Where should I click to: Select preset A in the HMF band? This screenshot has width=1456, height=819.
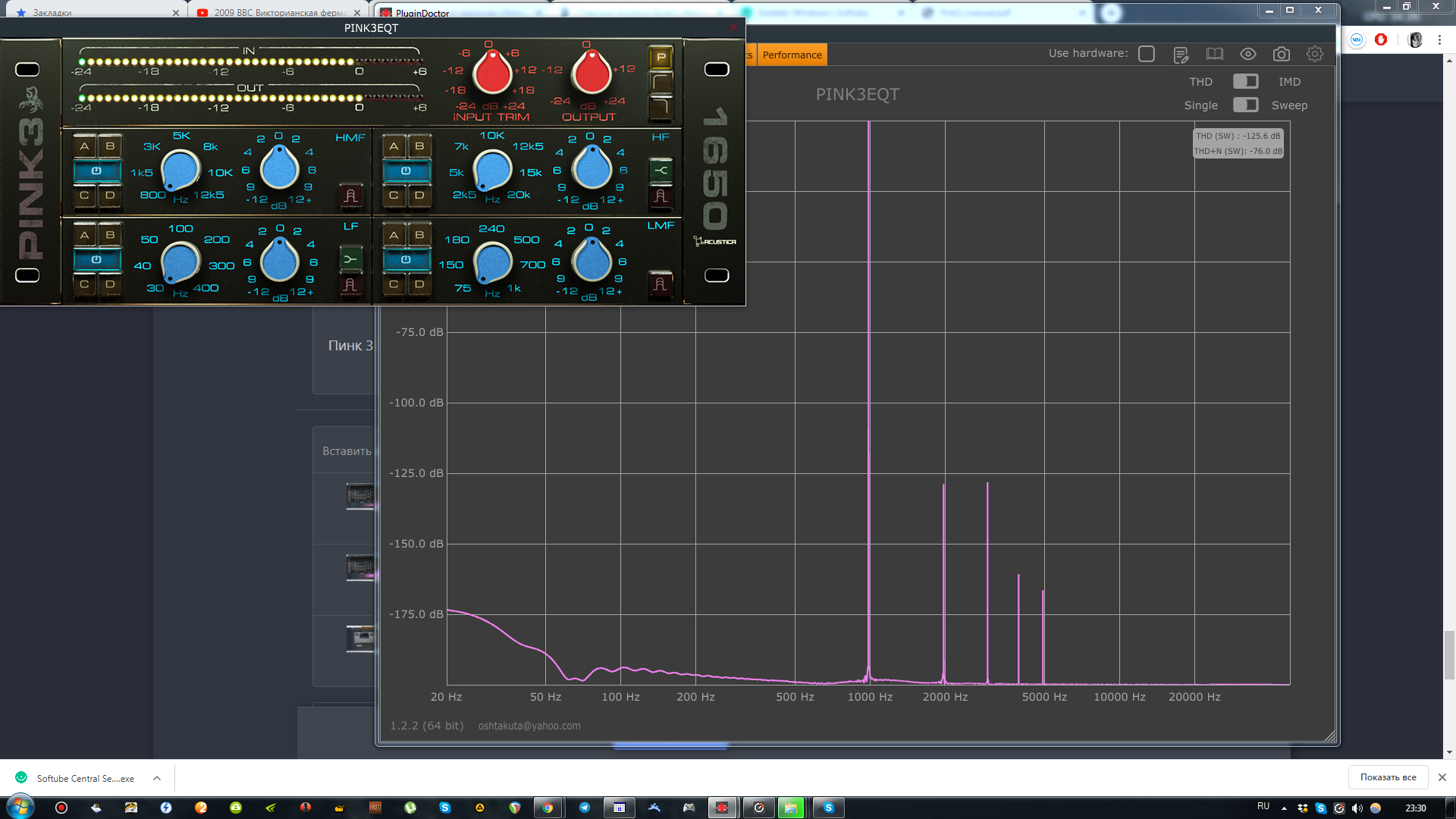point(84,146)
